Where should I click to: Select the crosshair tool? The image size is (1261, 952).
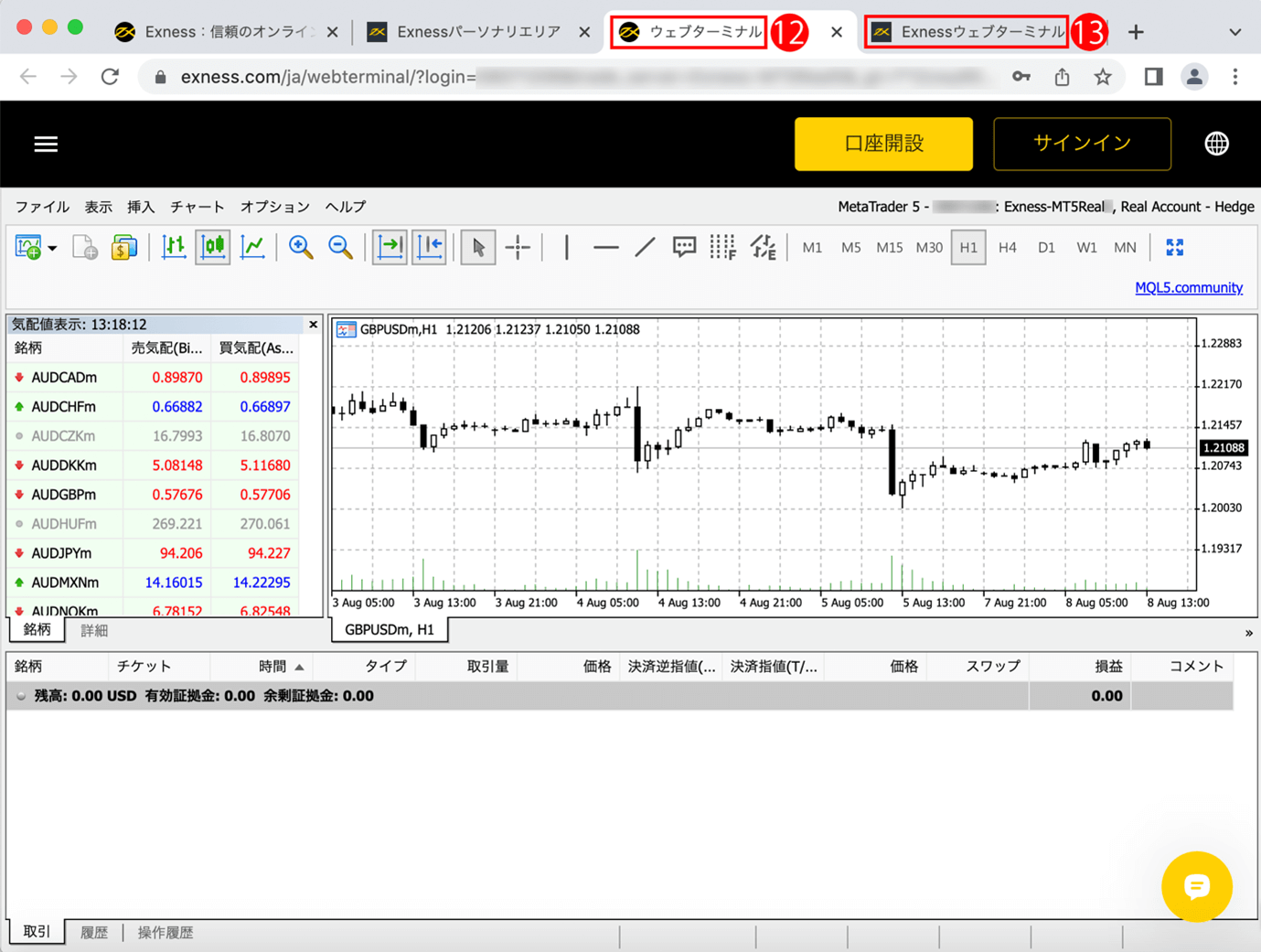click(518, 247)
